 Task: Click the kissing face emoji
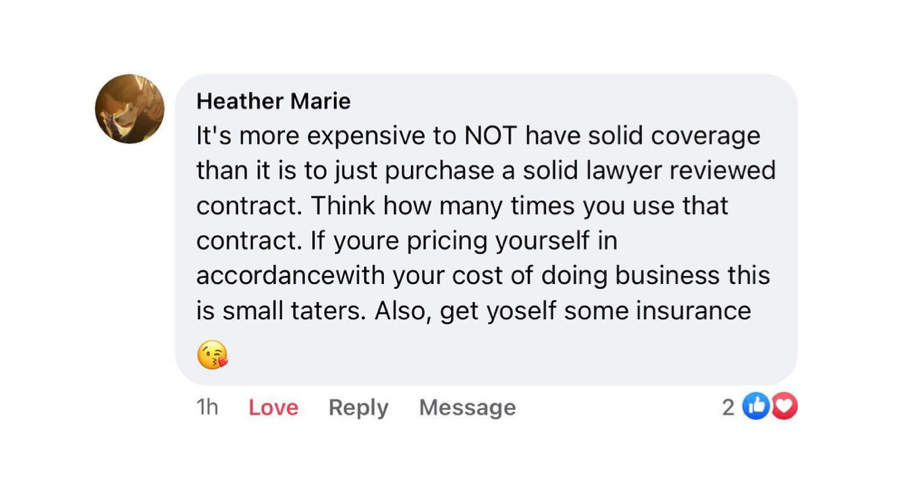coord(212,355)
